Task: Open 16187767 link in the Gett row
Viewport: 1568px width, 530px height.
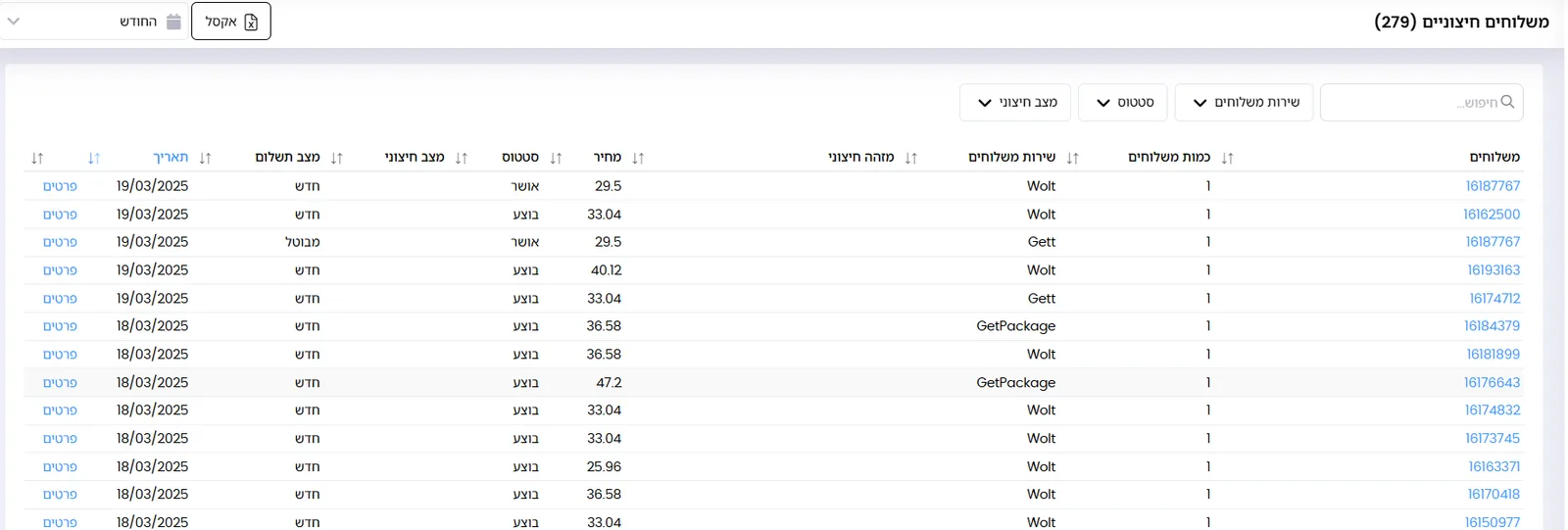Action: coord(1493,242)
